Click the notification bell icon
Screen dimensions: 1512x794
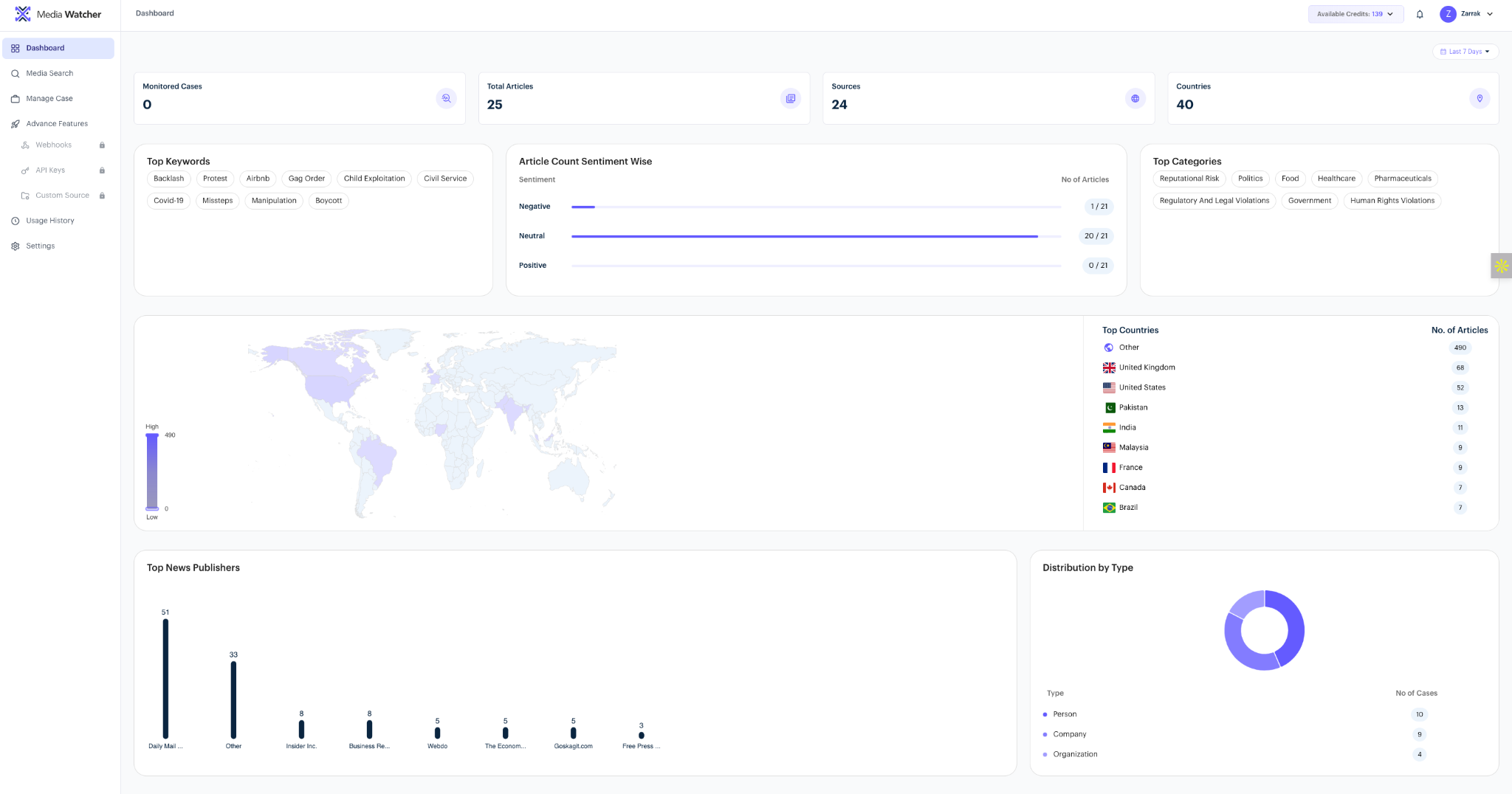(1420, 14)
